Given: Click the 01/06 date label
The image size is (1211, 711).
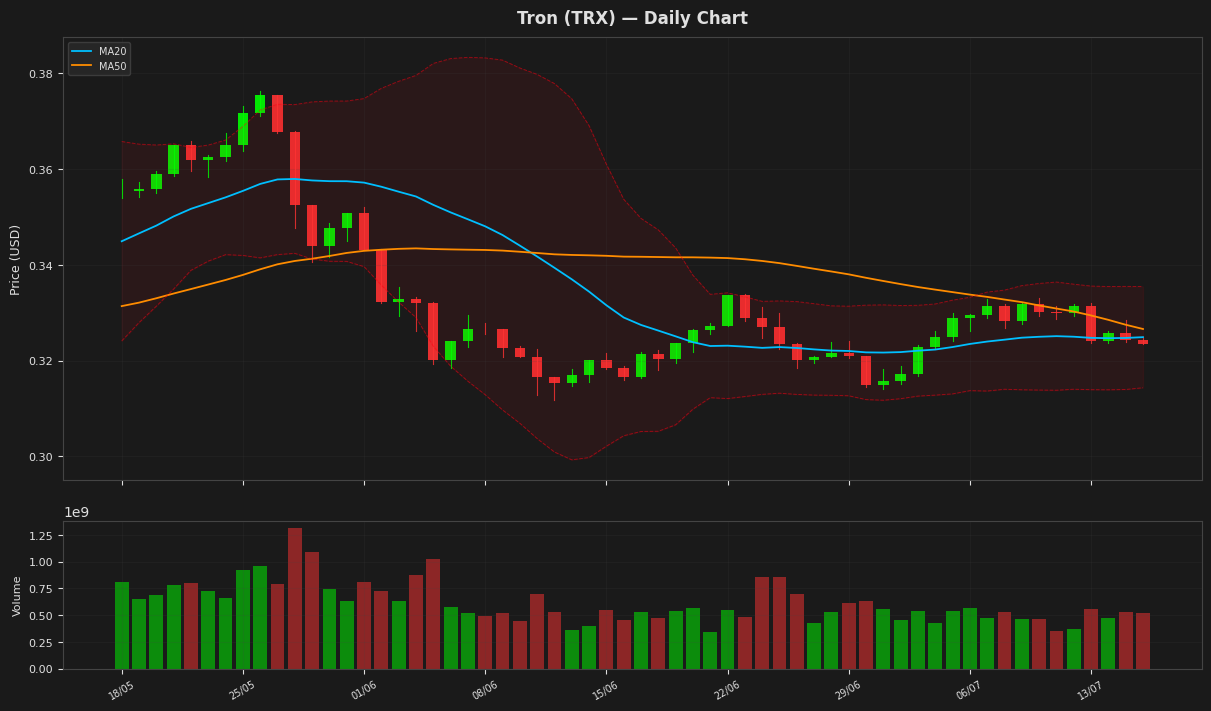Looking at the screenshot, I should [364, 690].
